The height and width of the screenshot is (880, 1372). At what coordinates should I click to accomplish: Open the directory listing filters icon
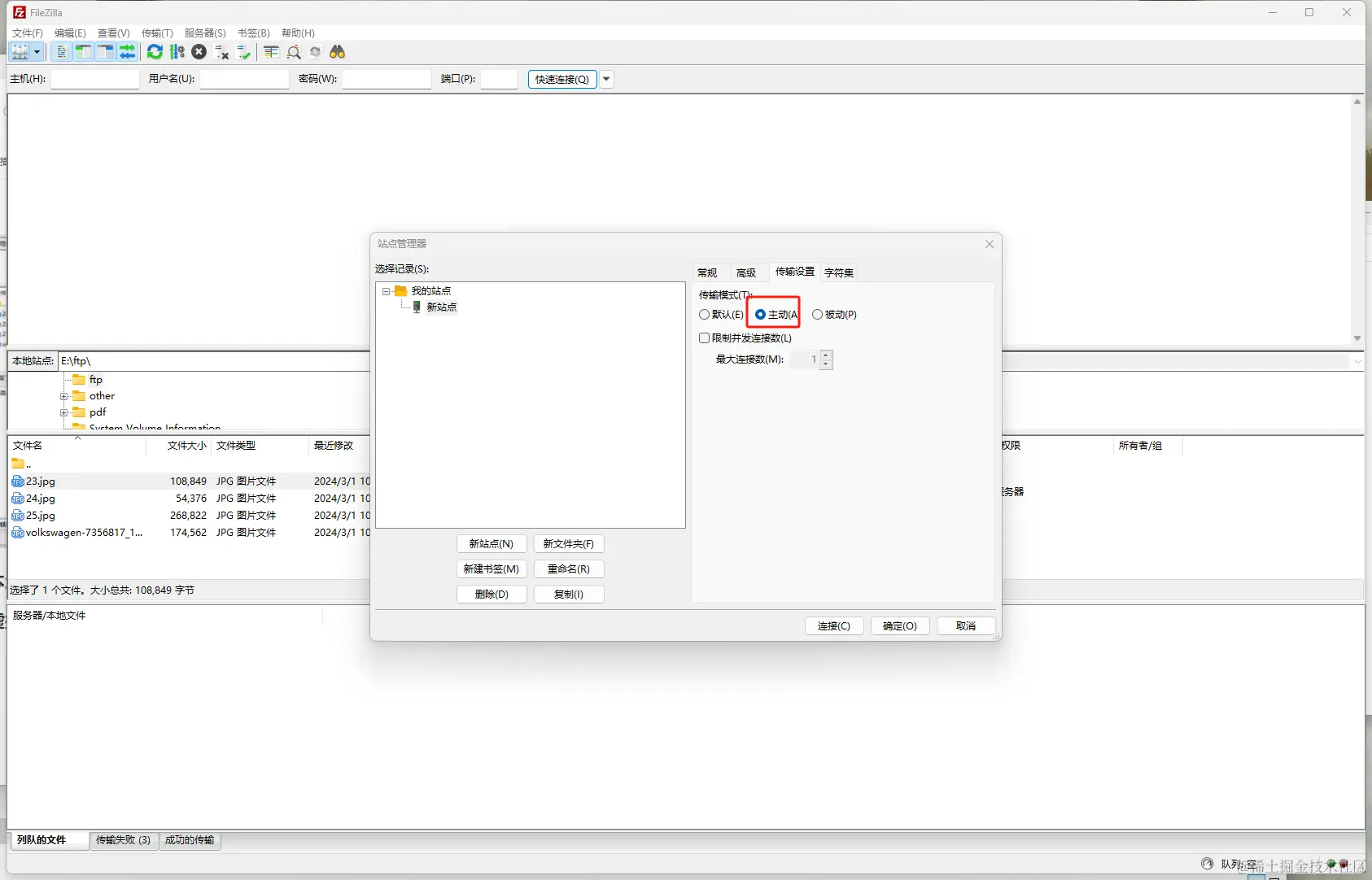point(271,52)
